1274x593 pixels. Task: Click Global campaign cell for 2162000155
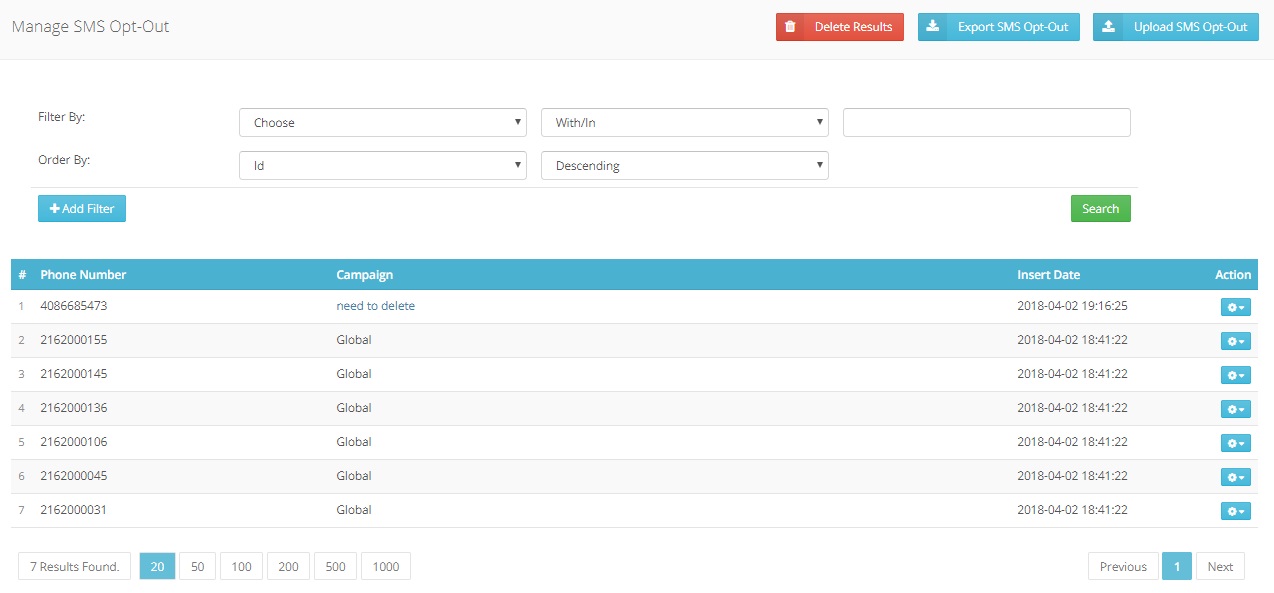coord(354,340)
